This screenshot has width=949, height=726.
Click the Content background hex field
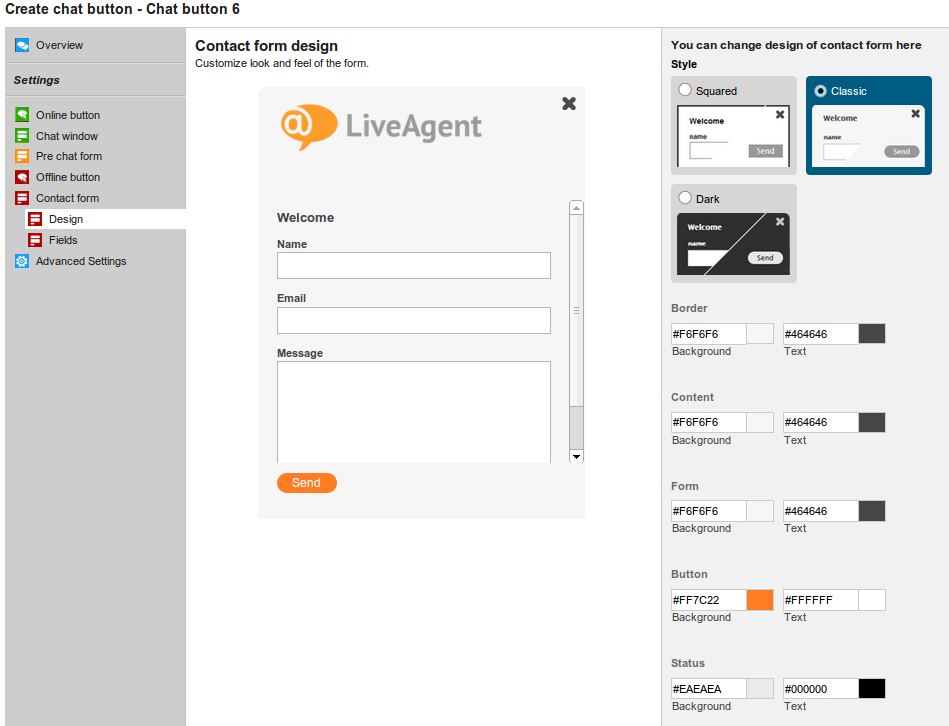709,422
